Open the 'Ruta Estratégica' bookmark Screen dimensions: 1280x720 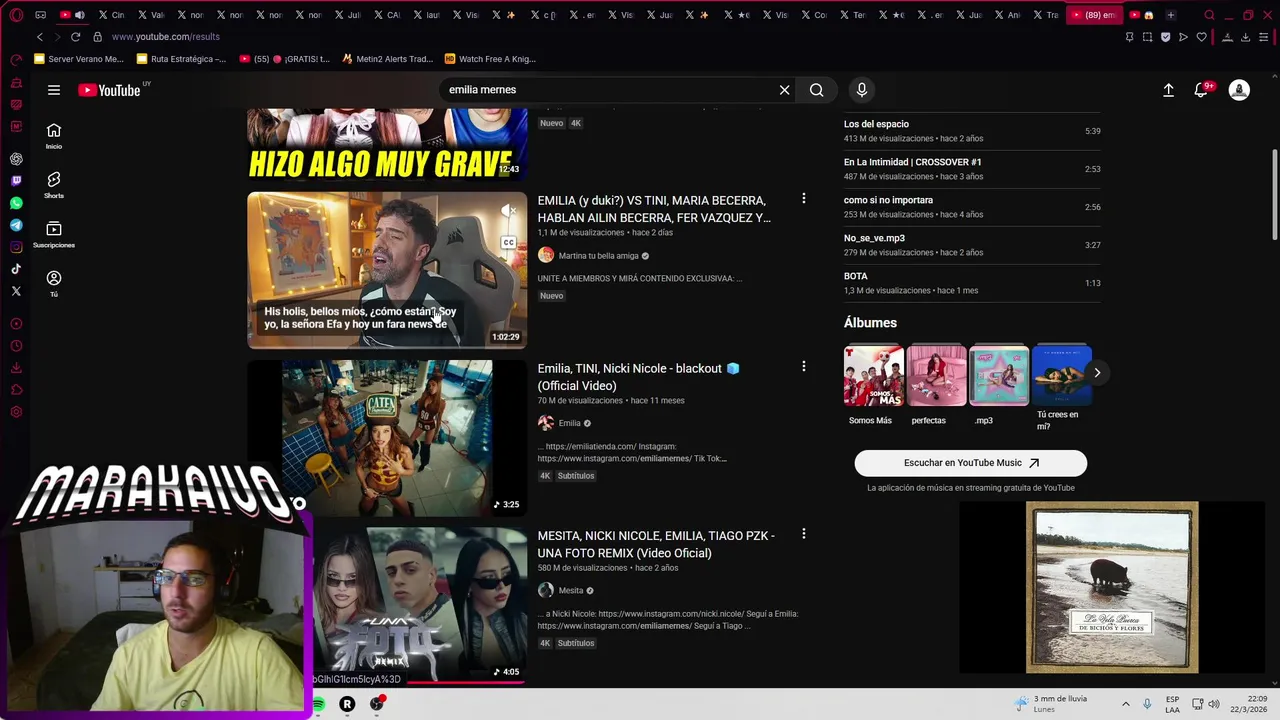[181, 59]
